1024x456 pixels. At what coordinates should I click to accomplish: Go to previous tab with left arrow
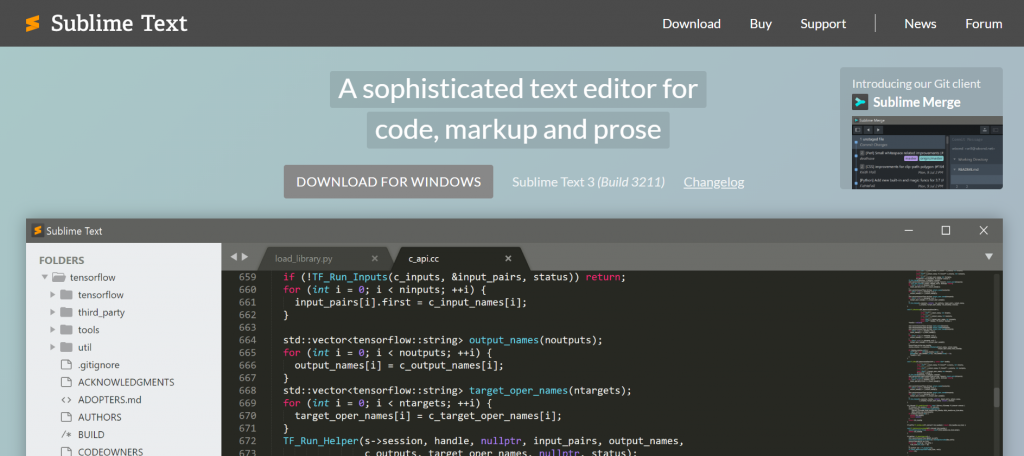[233, 257]
